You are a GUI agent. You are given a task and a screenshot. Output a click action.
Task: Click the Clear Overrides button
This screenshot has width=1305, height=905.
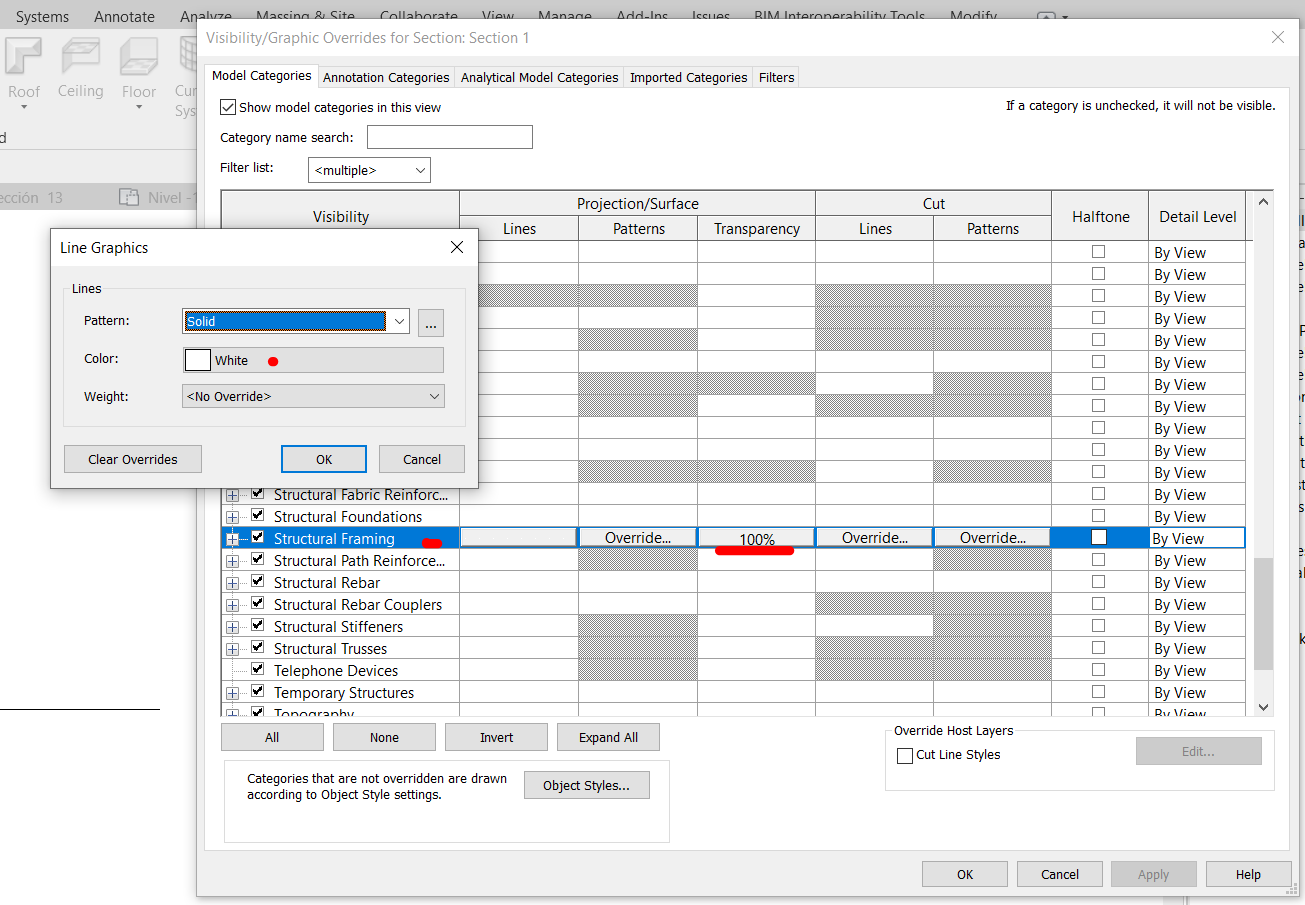tap(132, 459)
